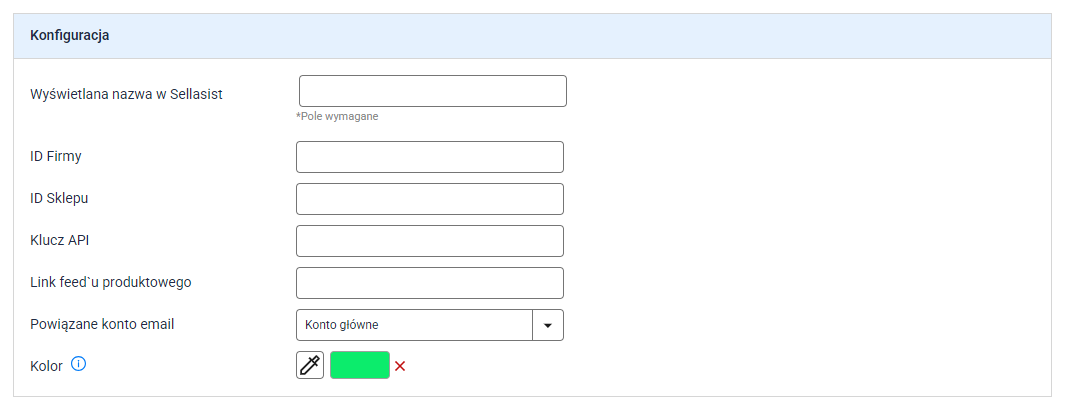Click the Link feed`u produktowego label
Viewport: 1066px width, 410px height.
(x=111, y=282)
